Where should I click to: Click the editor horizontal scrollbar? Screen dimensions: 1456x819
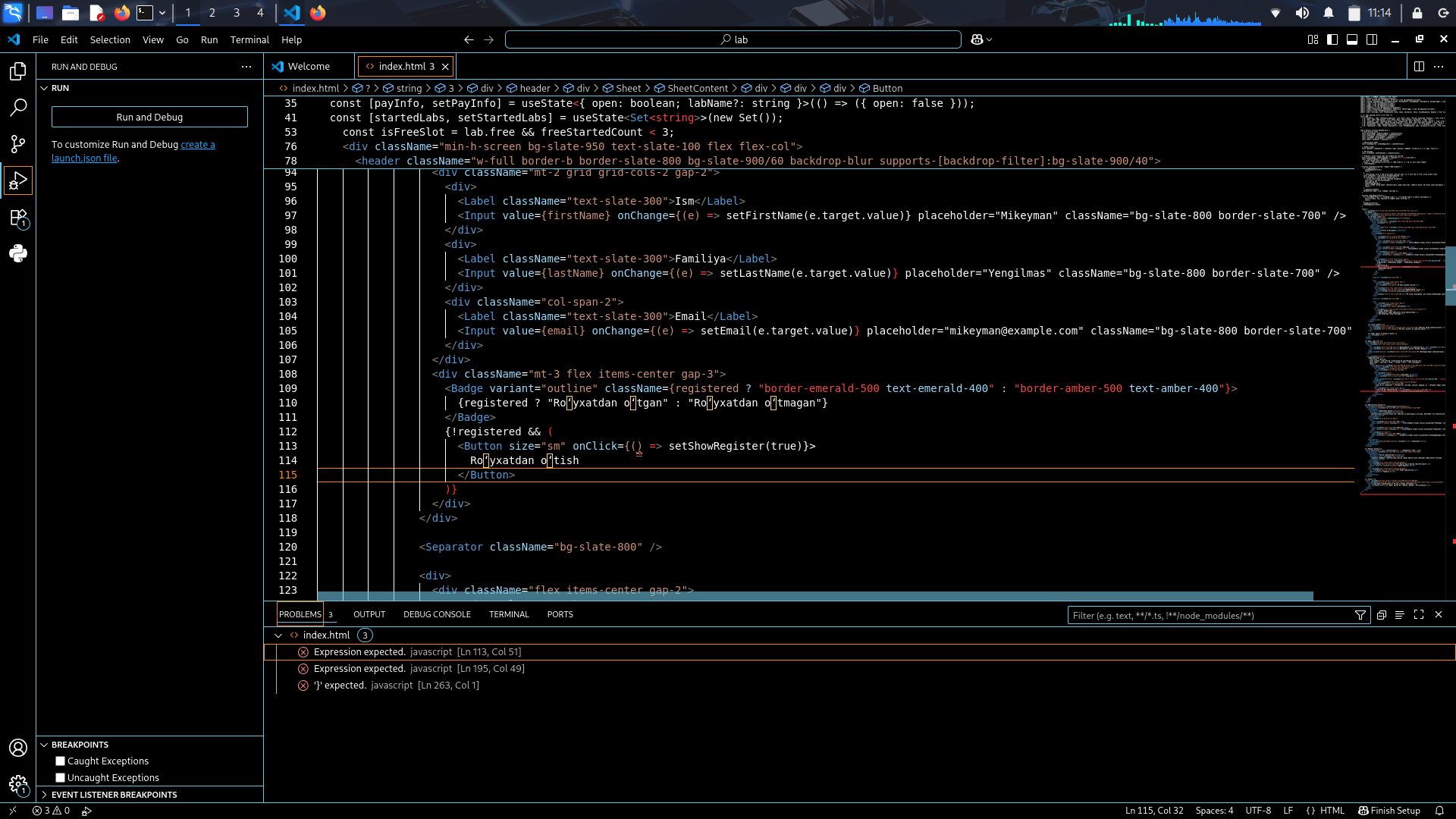[815, 596]
